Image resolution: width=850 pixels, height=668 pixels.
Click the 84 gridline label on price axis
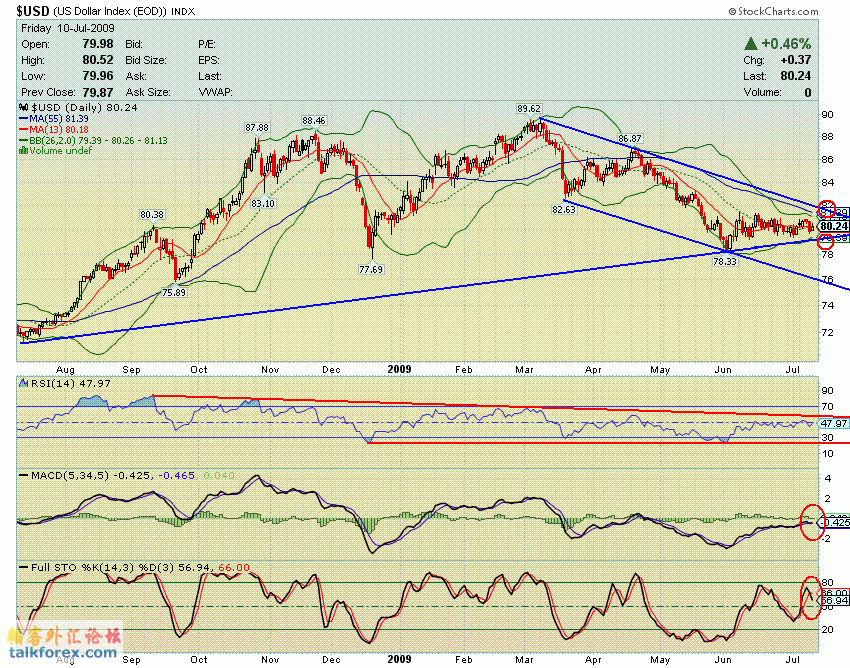click(828, 183)
